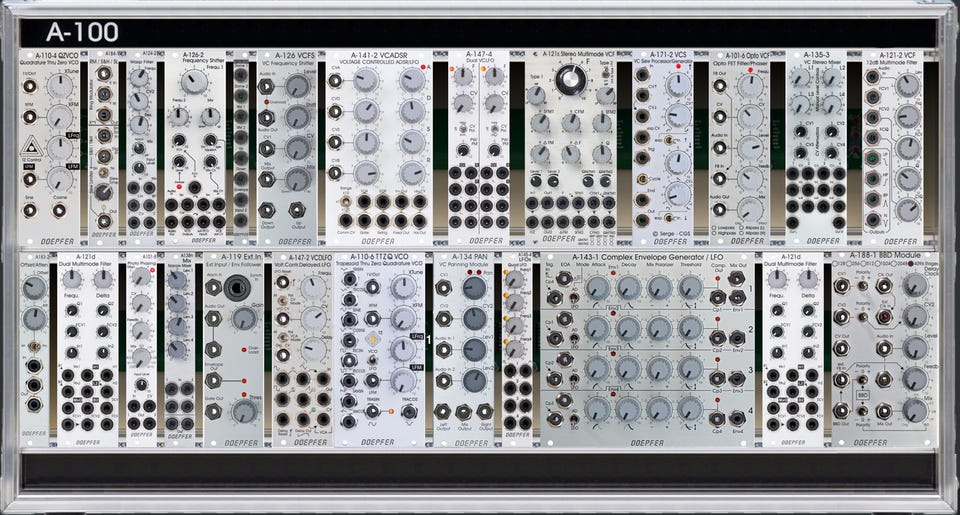This screenshot has height=515, width=960.
Task: Click the Audio In jack on A-101-6 Opto VCF
Action: [720, 148]
